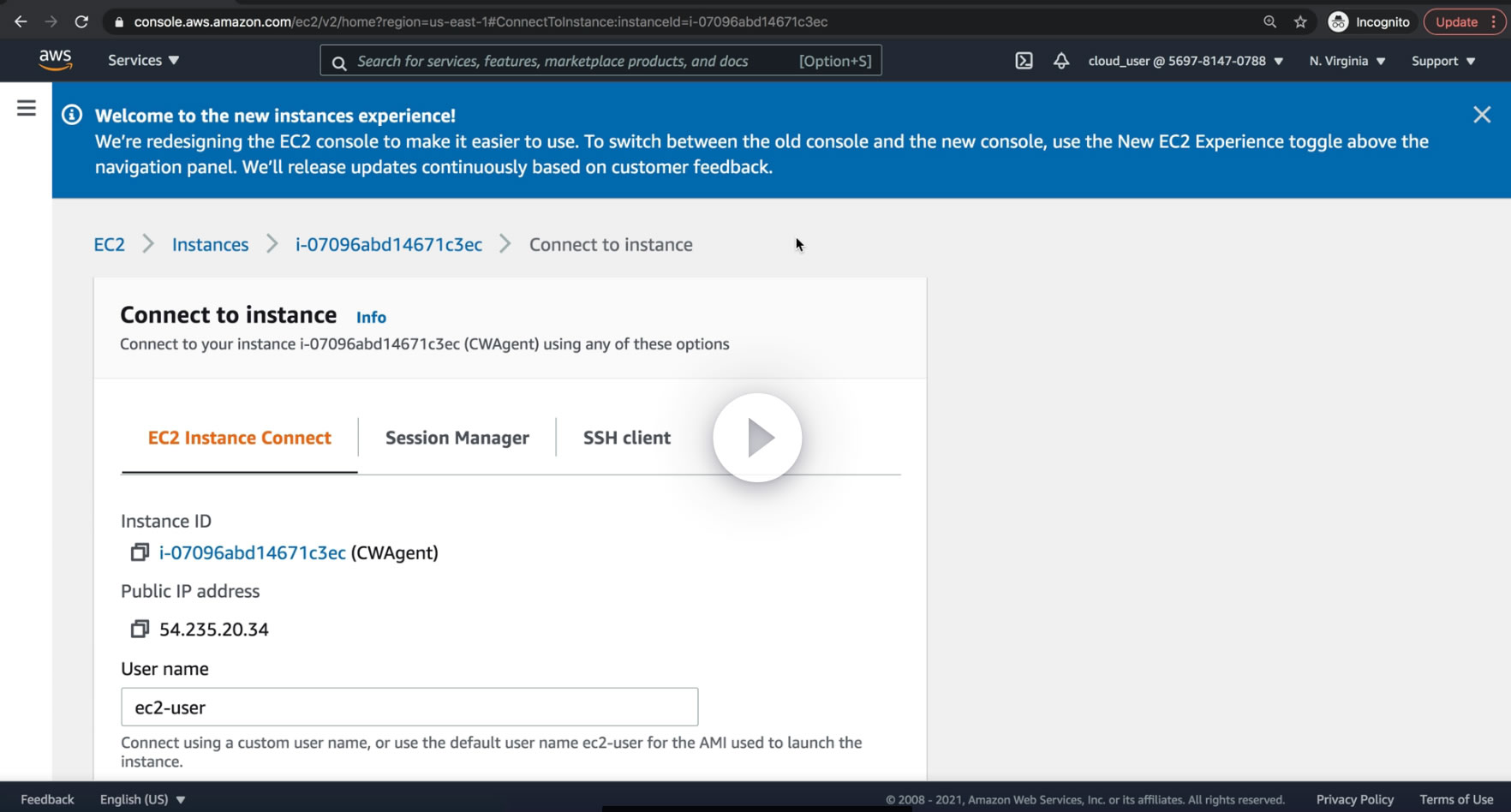
Task: Navigate to the EC2 breadcrumb link
Action: [x=110, y=245]
